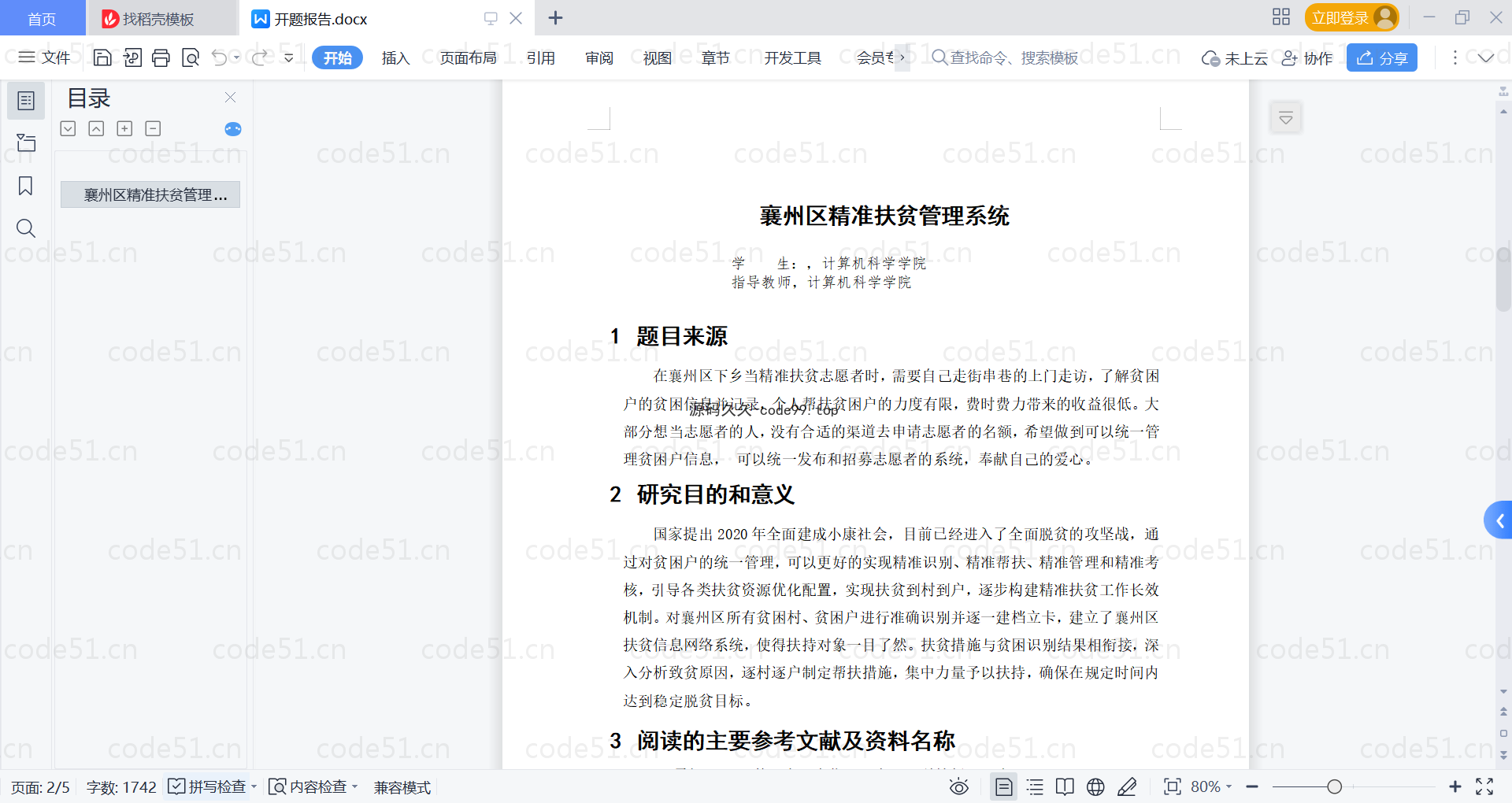
Task: Open the bookmark sidebar icon
Action: pos(26,186)
